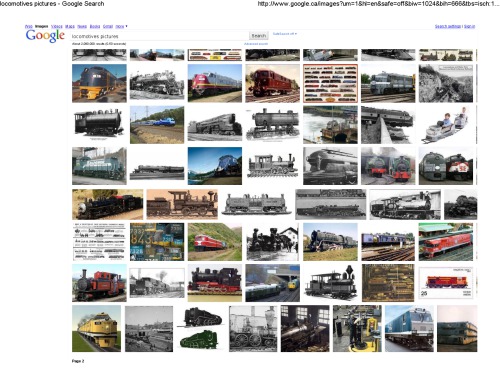This screenshot has height=386, width=500.
Task: Open green and red-white diesels thumbnail
Action: (446, 166)
